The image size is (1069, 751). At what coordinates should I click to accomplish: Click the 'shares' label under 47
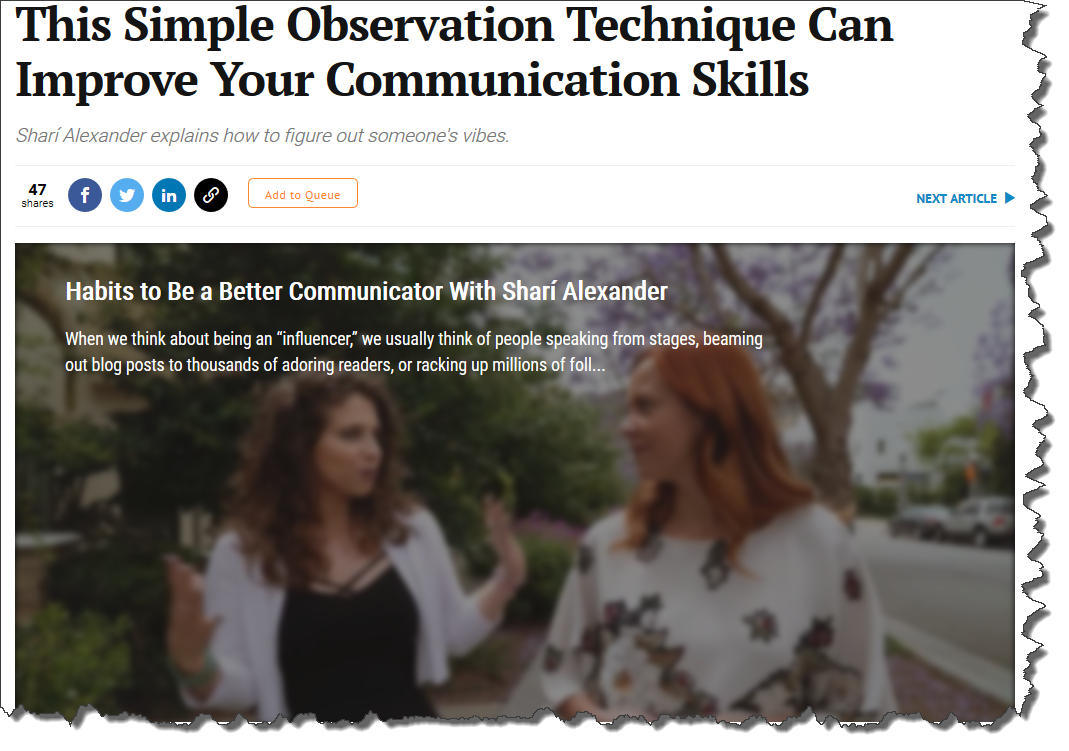[37, 203]
